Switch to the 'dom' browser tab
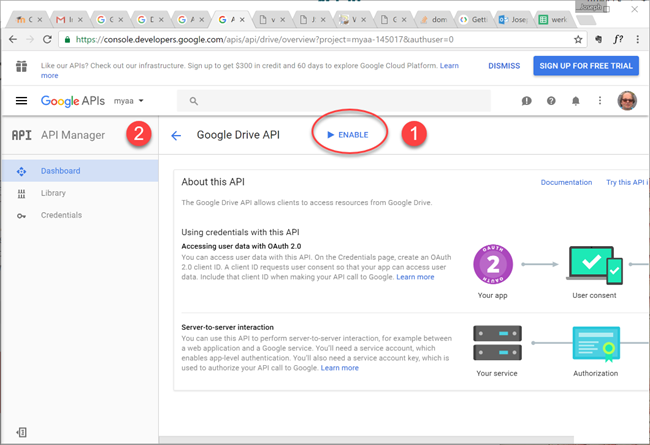The image size is (650, 445). click(x=434, y=19)
